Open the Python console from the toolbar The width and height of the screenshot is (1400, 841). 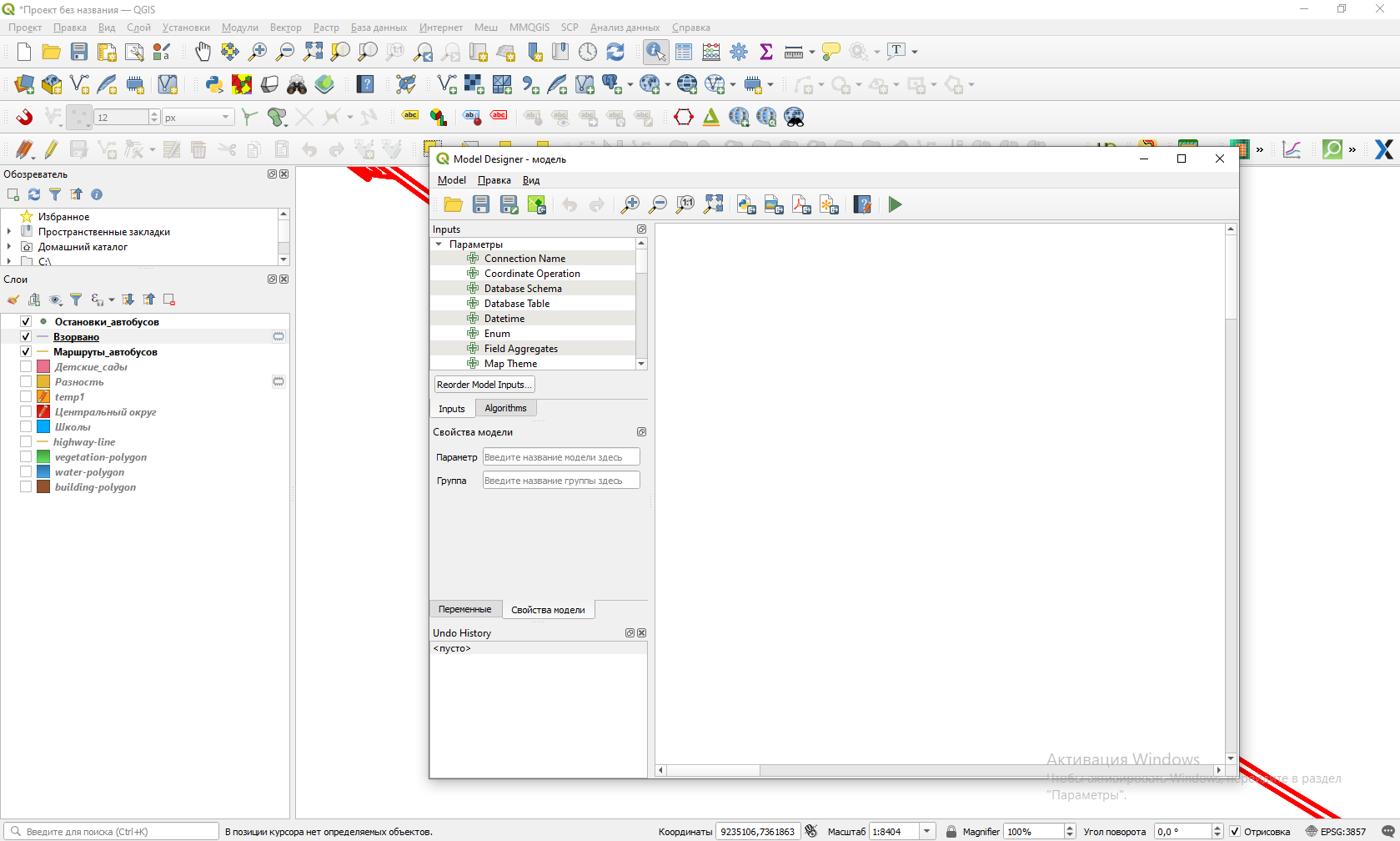pyautogui.click(x=214, y=84)
